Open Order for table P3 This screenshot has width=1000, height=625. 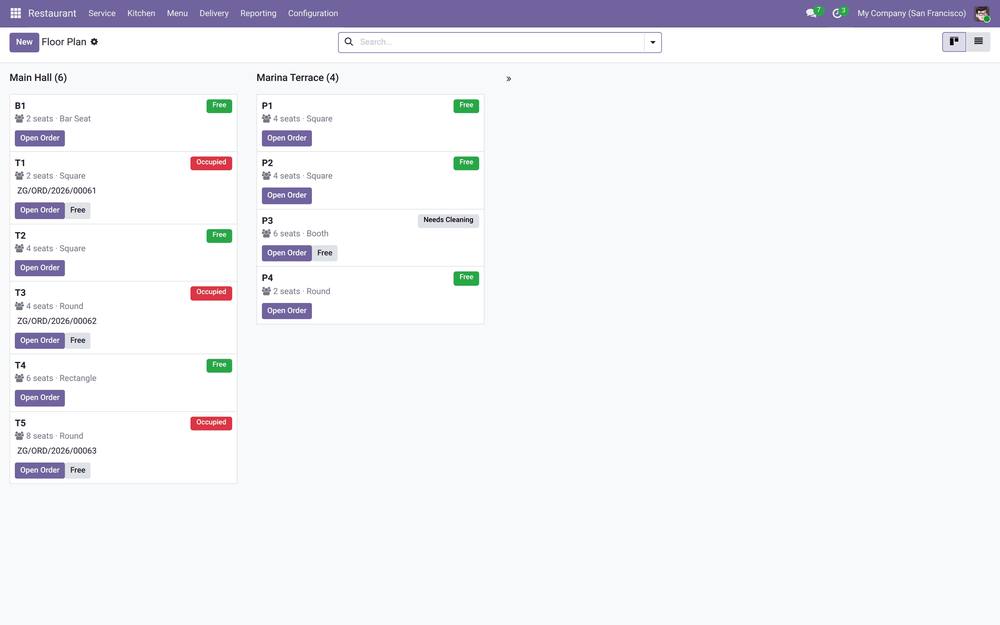click(x=286, y=253)
